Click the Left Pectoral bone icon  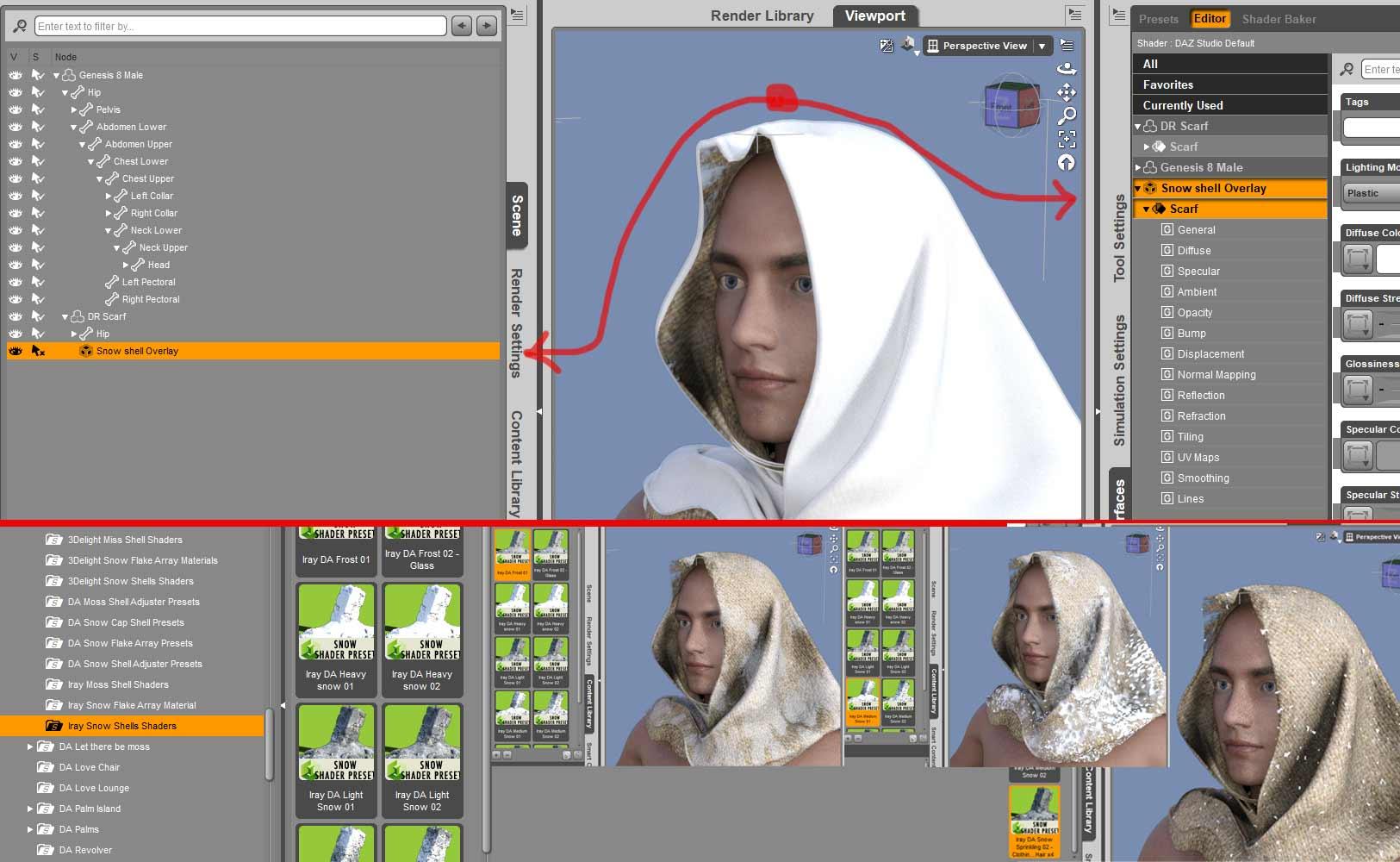112,282
